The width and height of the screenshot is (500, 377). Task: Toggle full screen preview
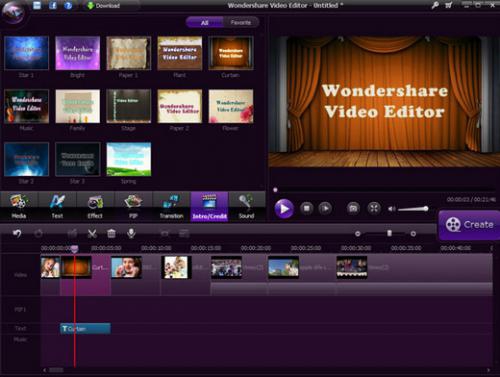[x=374, y=209]
